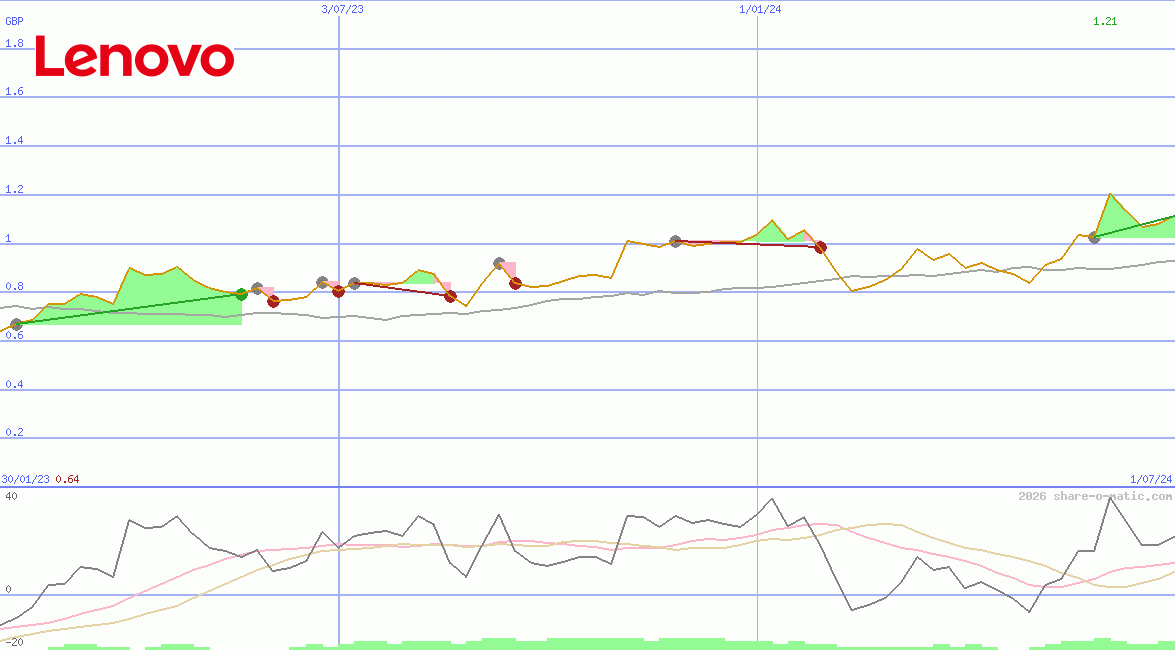Click the green buy marker on the chart
The height and width of the screenshot is (650, 1175).
(240, 294)
